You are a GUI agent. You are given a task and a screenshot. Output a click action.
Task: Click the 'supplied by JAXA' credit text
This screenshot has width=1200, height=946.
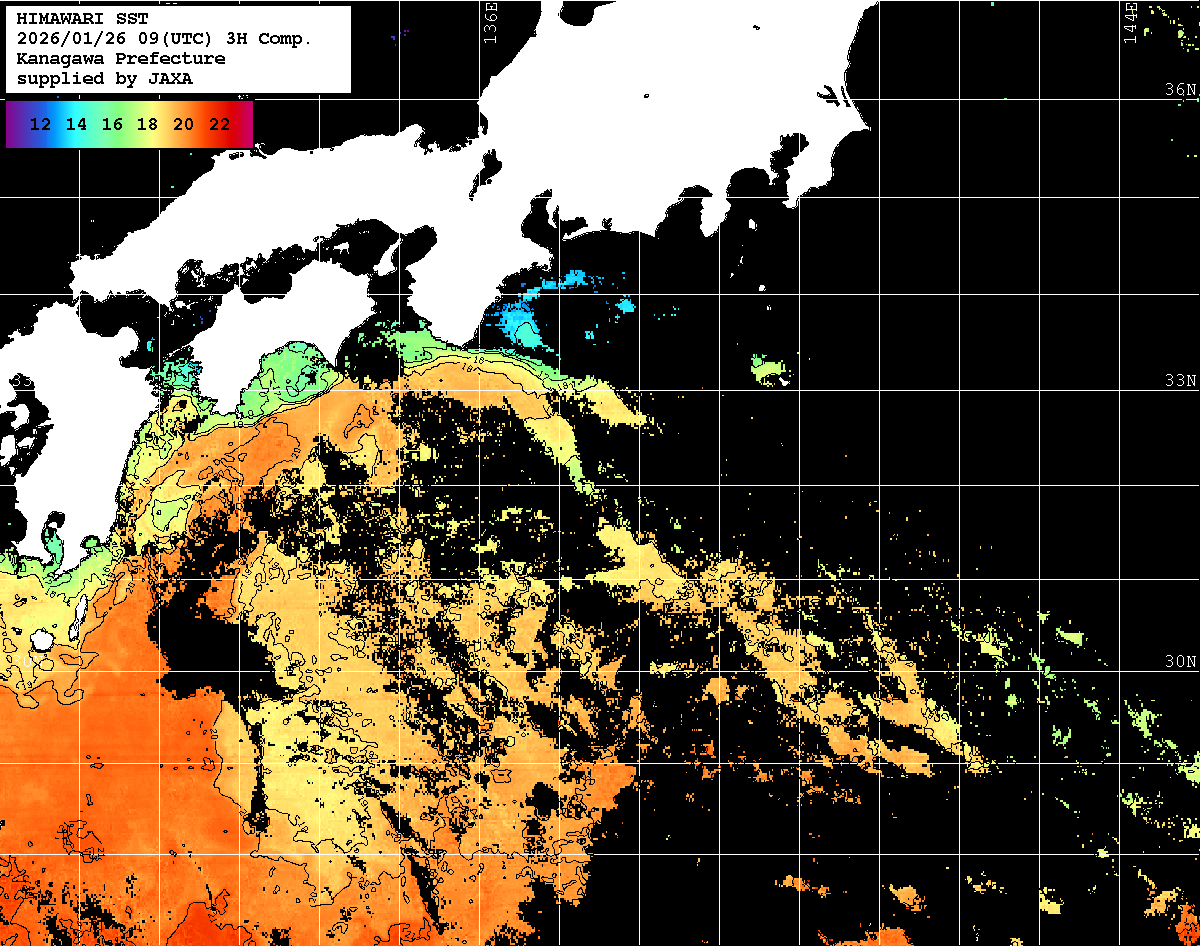pos(104,79)
